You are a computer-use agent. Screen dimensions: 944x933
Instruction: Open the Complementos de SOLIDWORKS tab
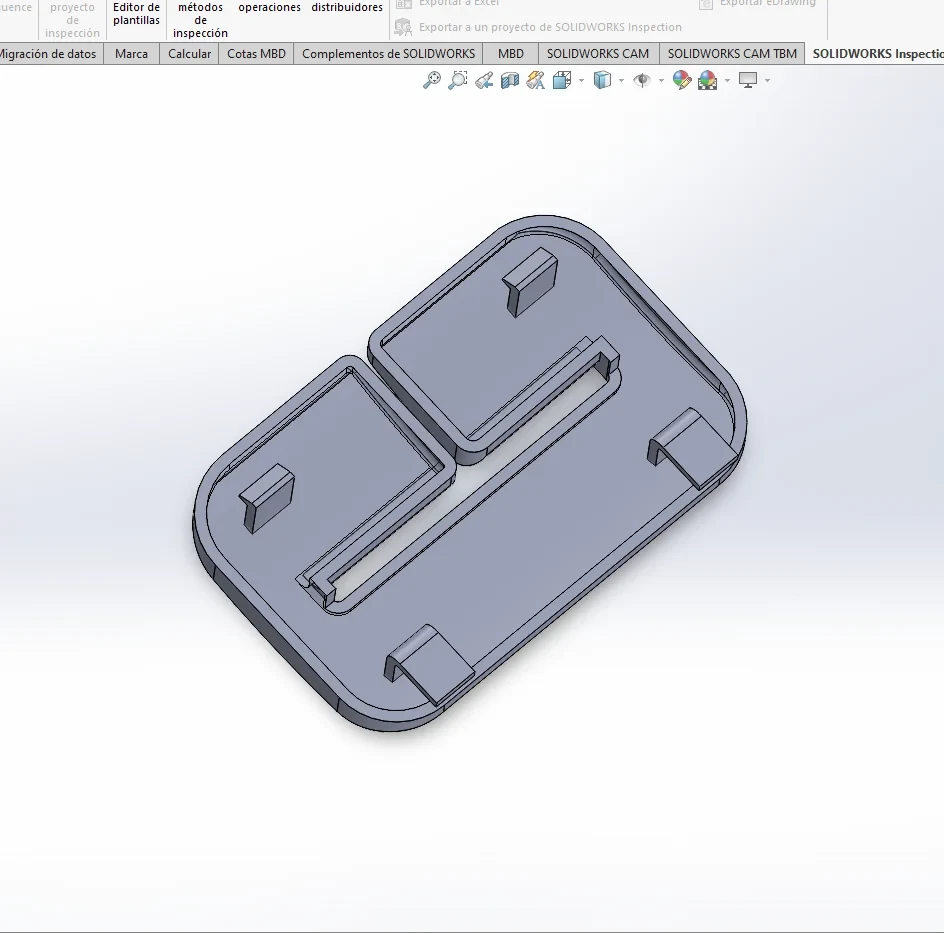[388, 54]
